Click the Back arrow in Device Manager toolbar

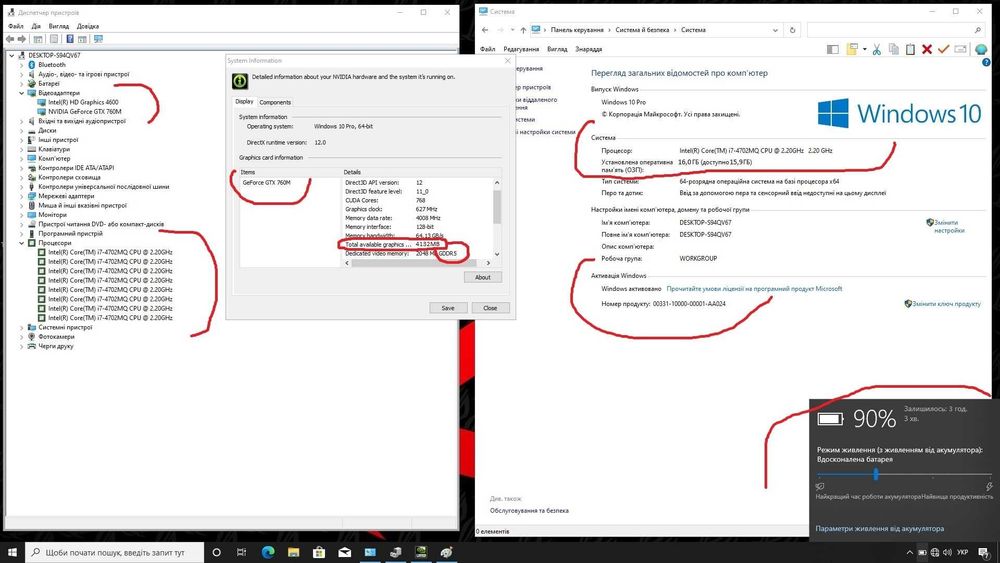click(x=10, y=39)
